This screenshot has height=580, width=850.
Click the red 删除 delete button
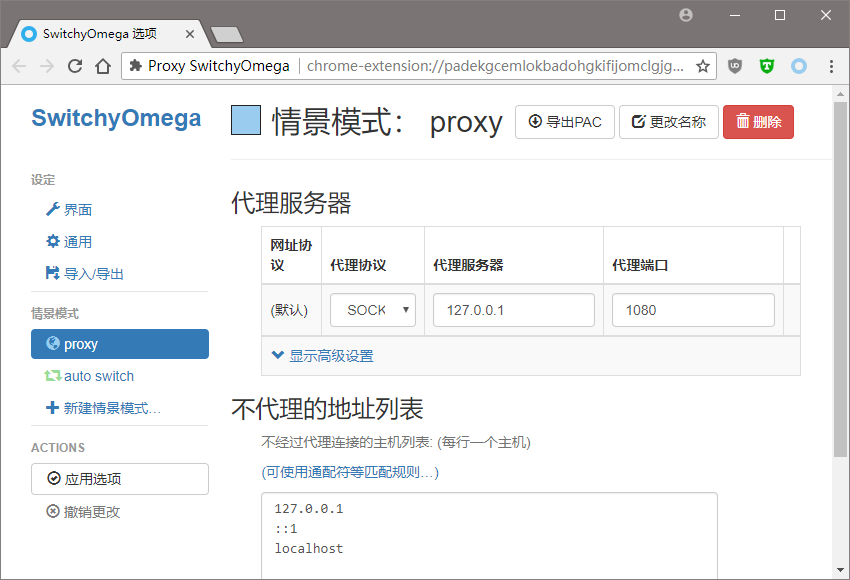758,122
